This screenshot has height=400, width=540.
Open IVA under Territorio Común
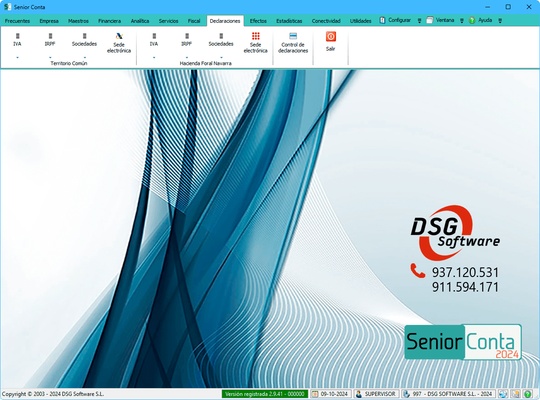(17, 40)
